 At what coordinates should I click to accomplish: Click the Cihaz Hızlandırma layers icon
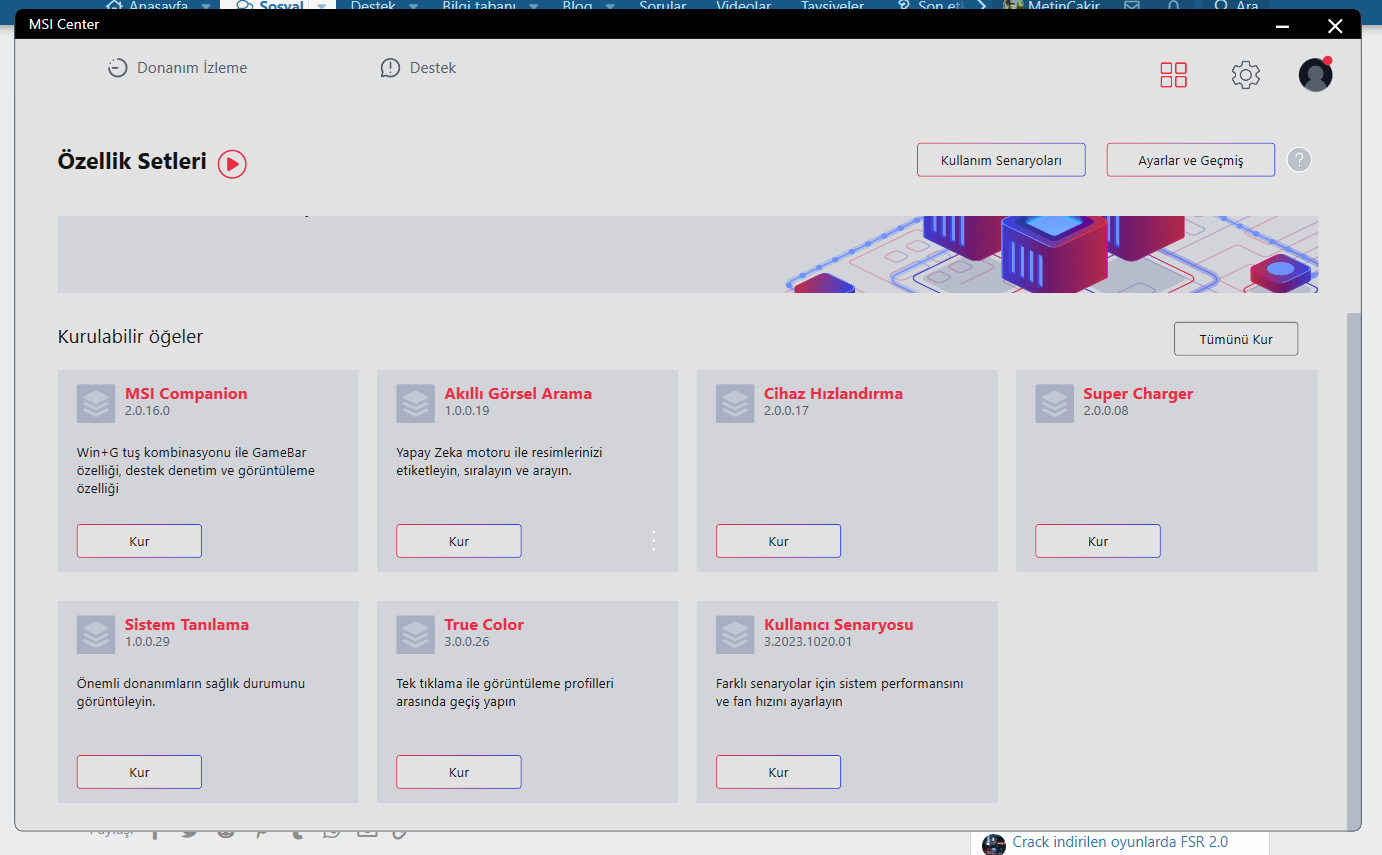tap(735, 403)
